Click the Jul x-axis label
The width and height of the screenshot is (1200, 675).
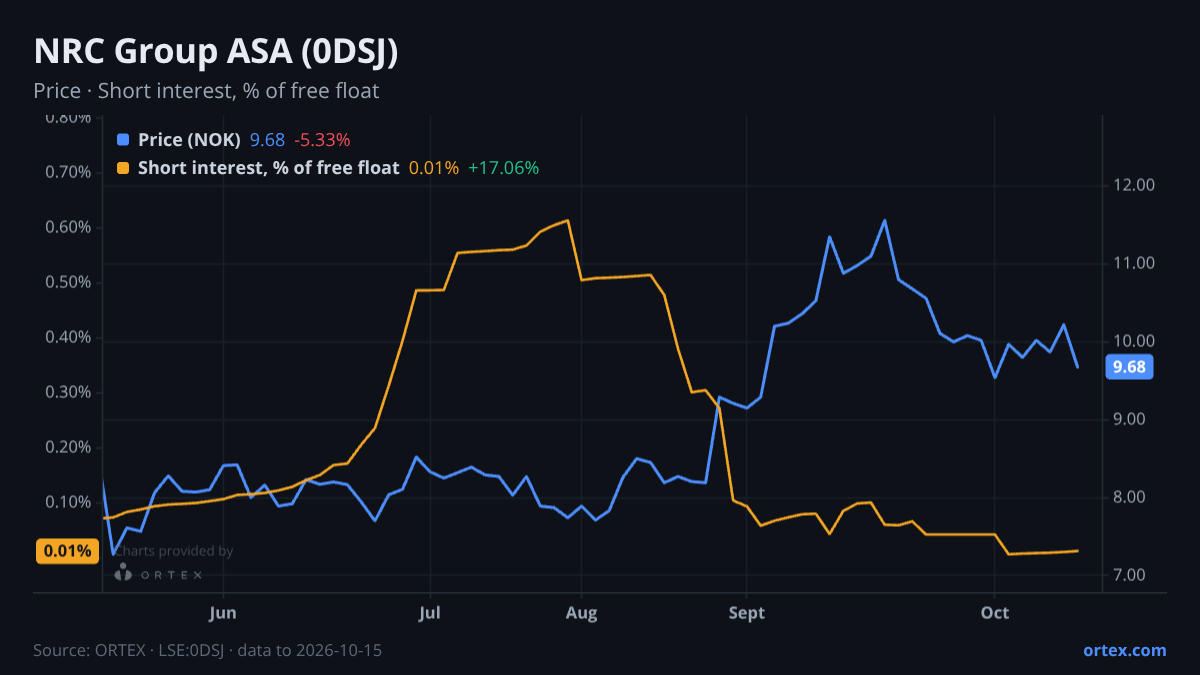430,613
